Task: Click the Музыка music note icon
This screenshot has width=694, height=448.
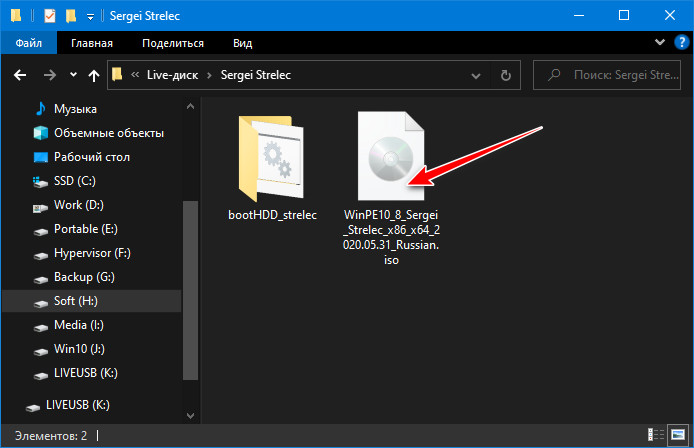Action: pyautogui.click(x=41, y=108)
